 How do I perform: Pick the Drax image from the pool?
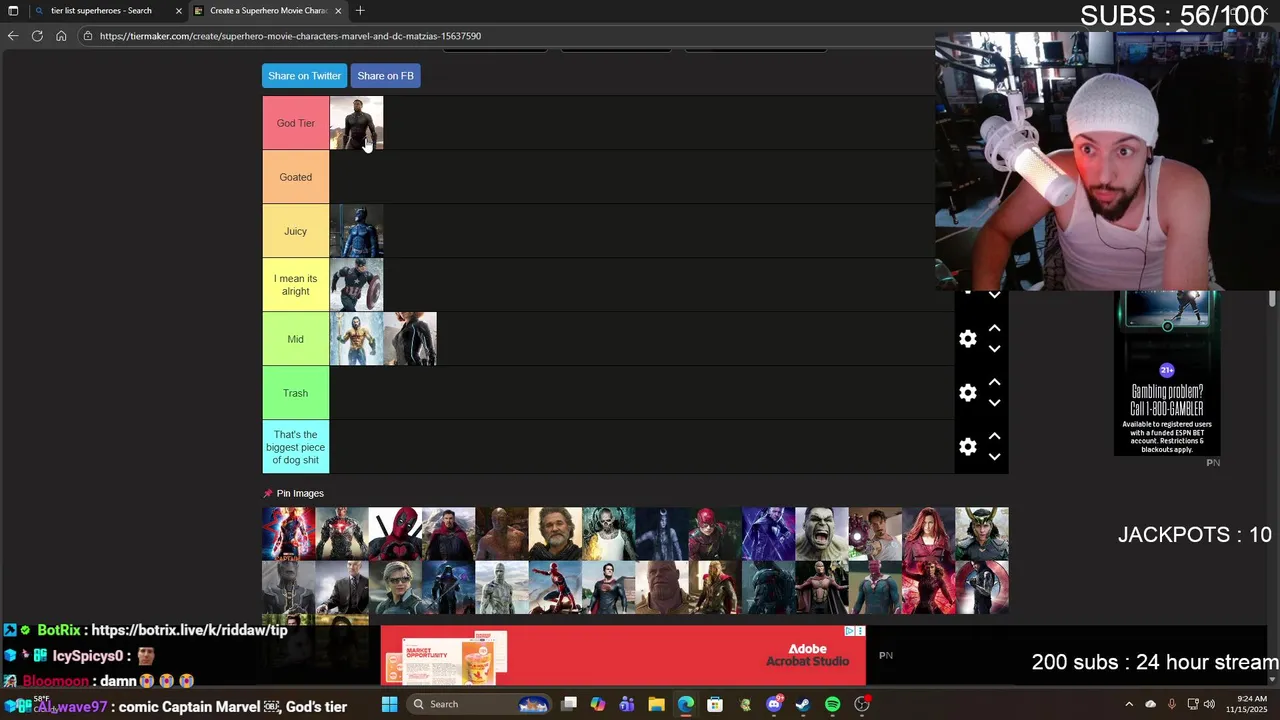click(x=502, y=534)
